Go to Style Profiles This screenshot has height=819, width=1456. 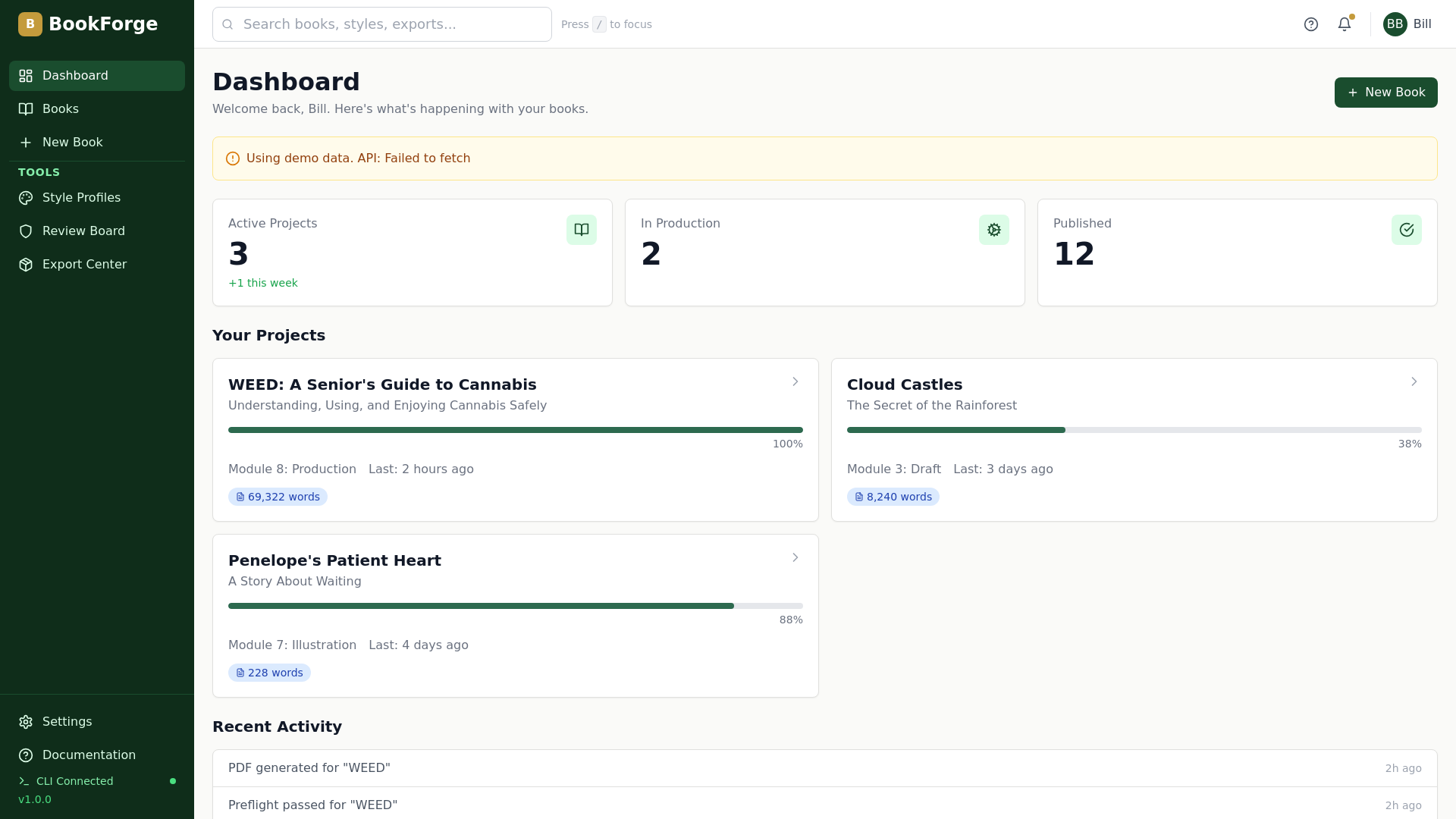tap(97, 198)
